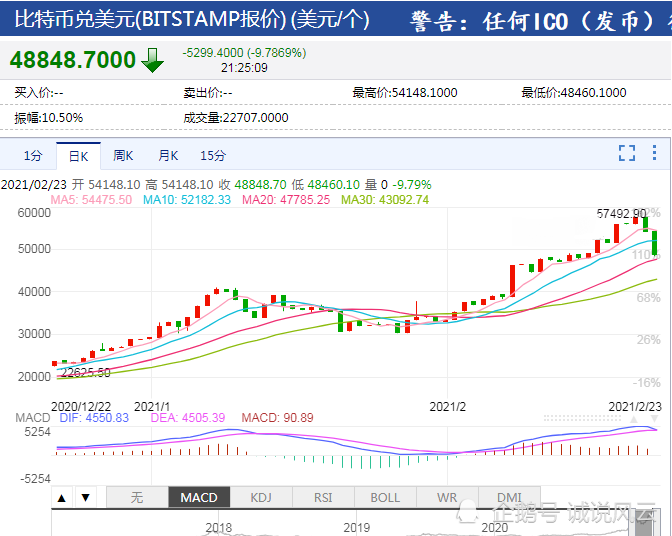Select the BOLL indicator button
The width and height of the screenshot is (672, 536).
(x=385, y=497)
